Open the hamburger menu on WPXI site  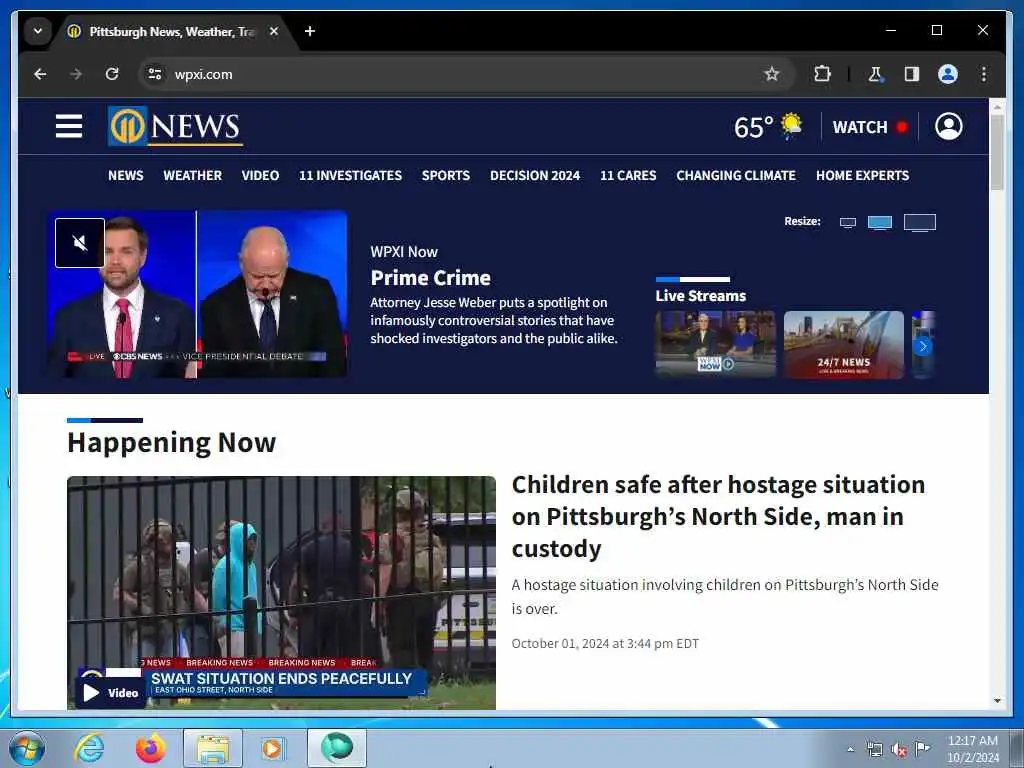point(69,126)
